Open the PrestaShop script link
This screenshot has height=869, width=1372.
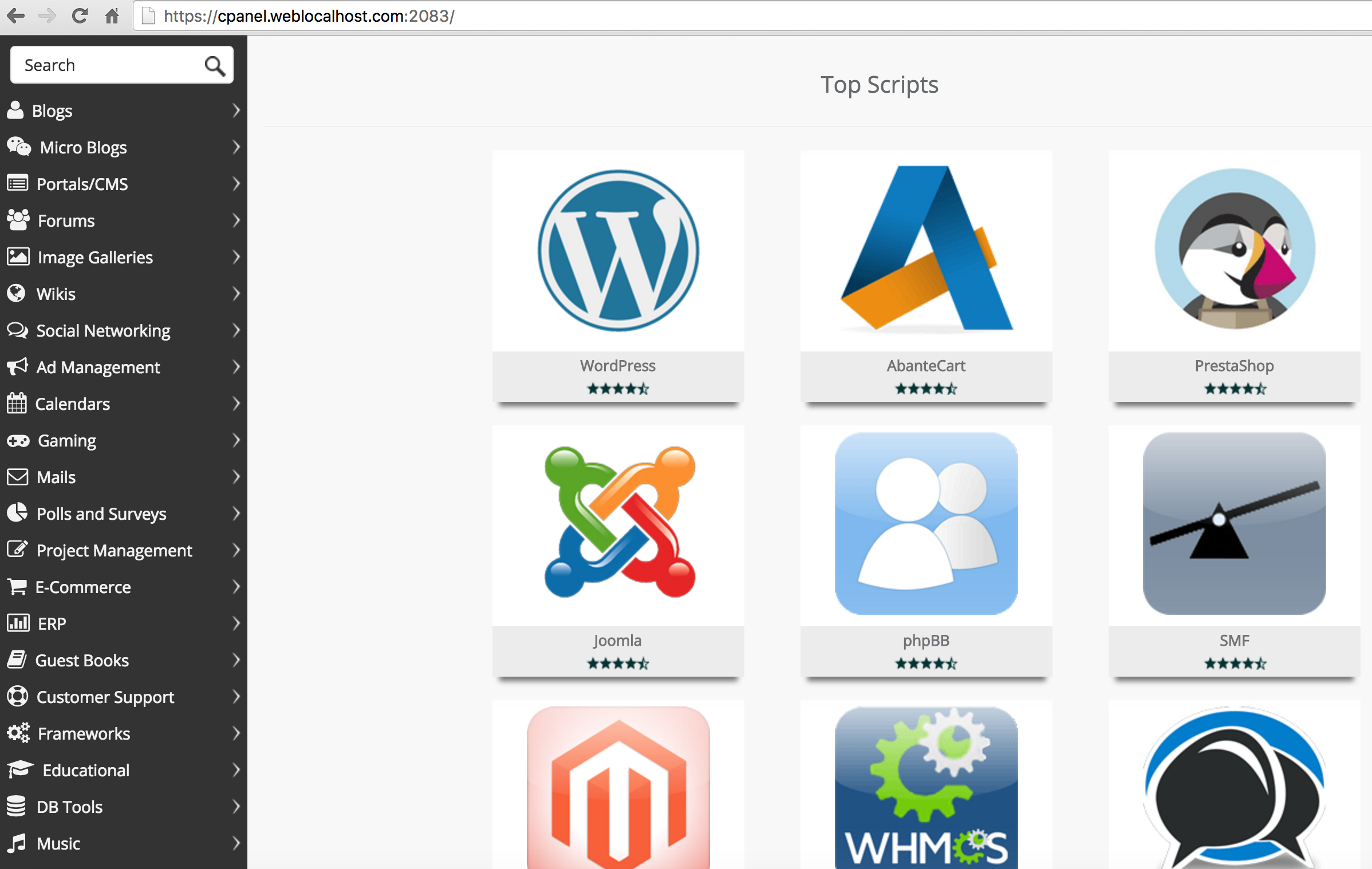pyautogui.click(x=1234, y=366)
